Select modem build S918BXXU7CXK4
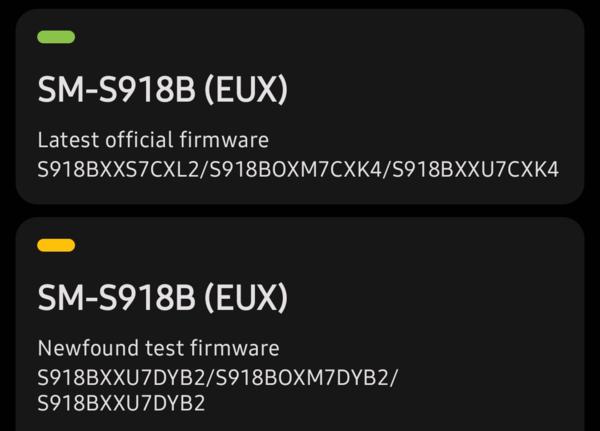Screen dimensions: 600x431 pos(476,169)
